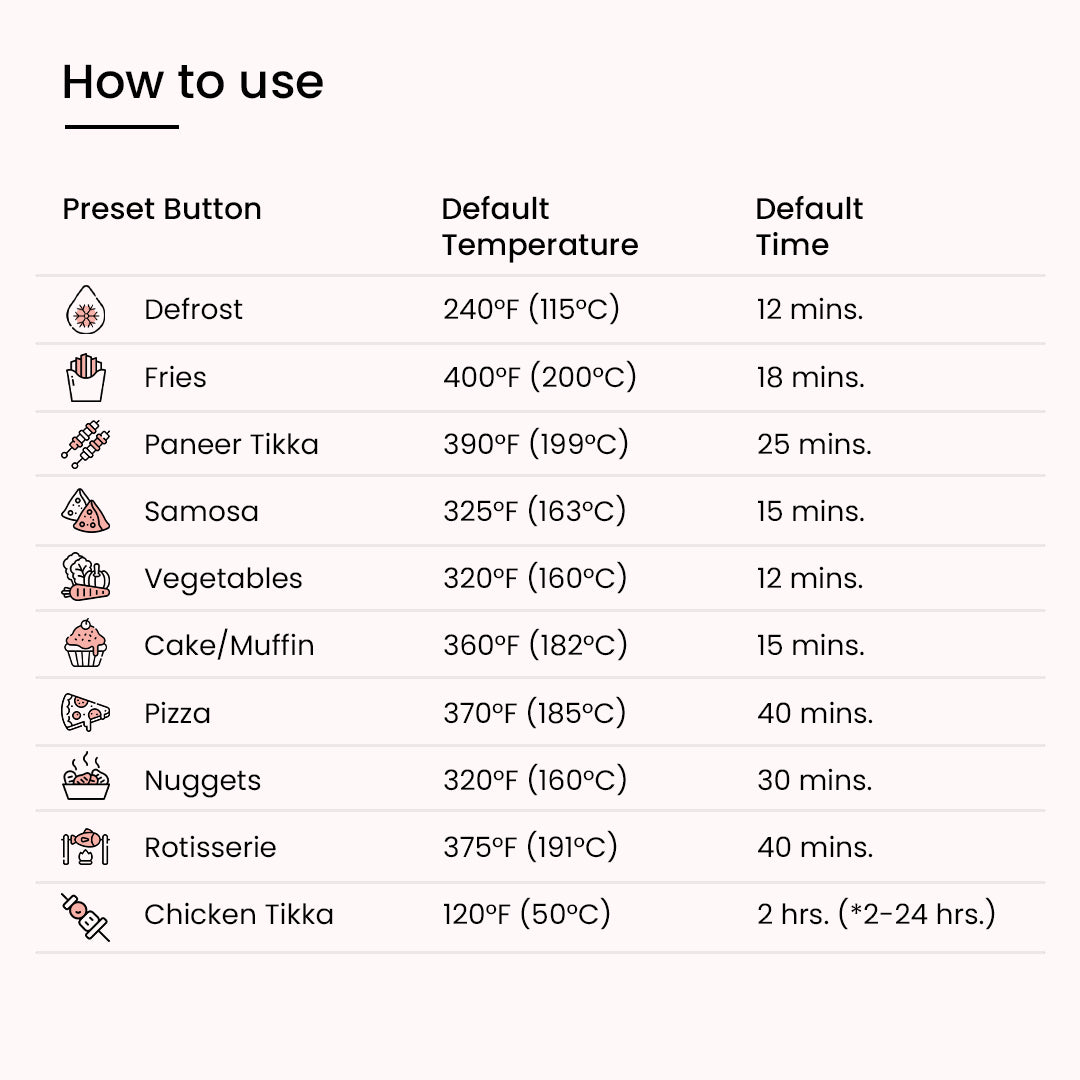Click the Default Temperature column header
1080x1080 pixels.
coord(539,227)
